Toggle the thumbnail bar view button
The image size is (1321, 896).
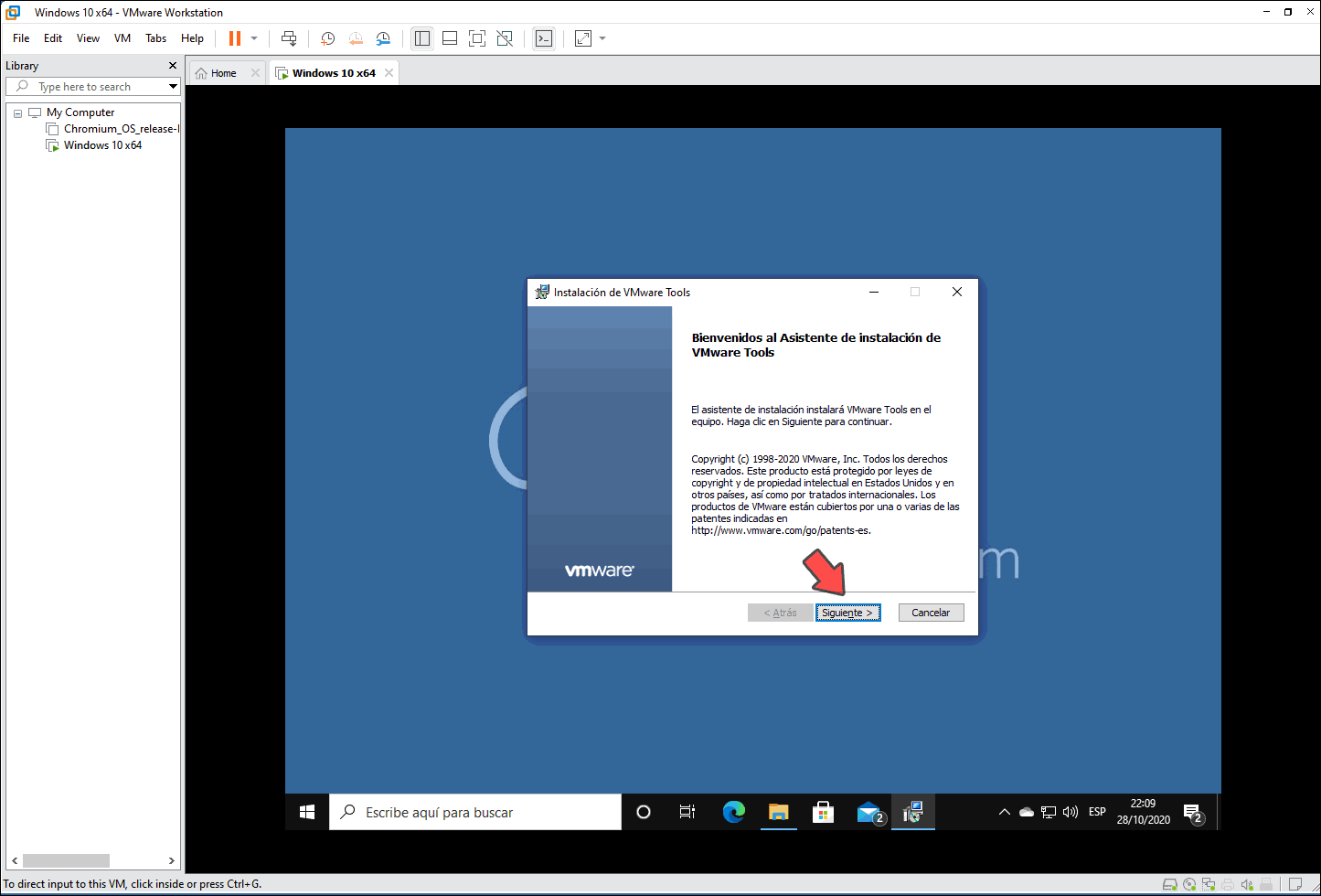(x=450, y=38)
